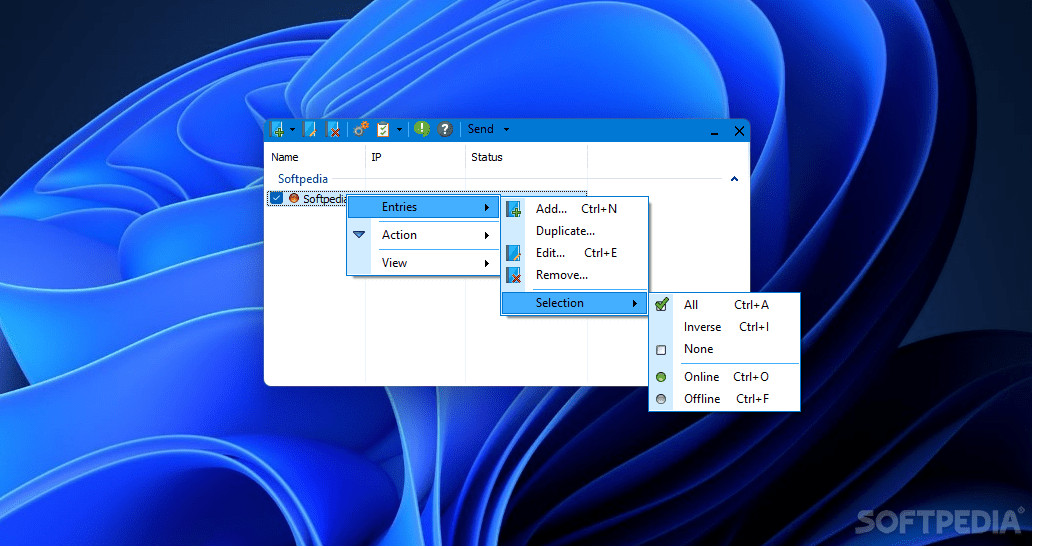Choose None in Selection menu
1040x549 pixels.
pos(724,349)
